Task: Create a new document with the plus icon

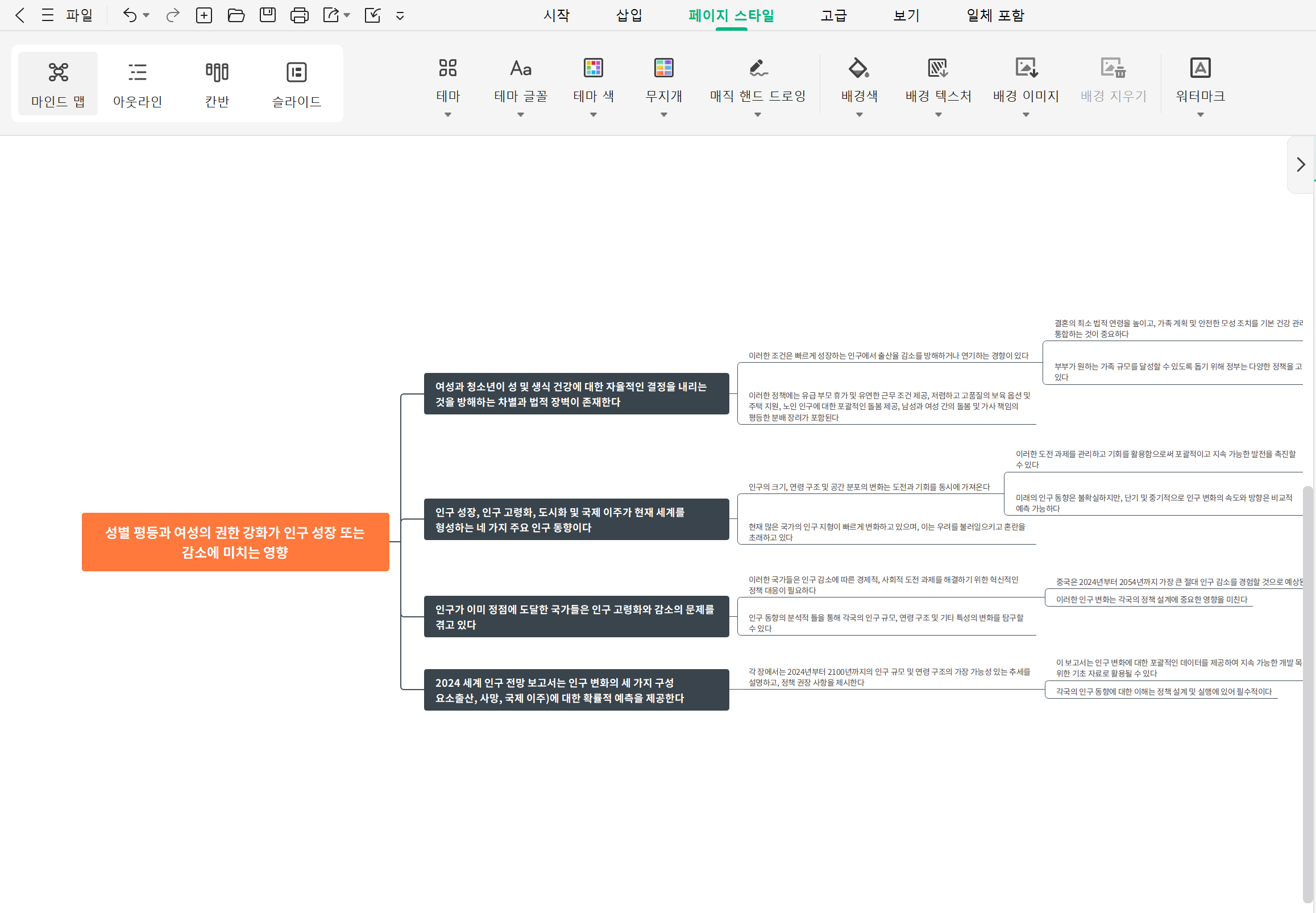Action: (x=204, y=15)
